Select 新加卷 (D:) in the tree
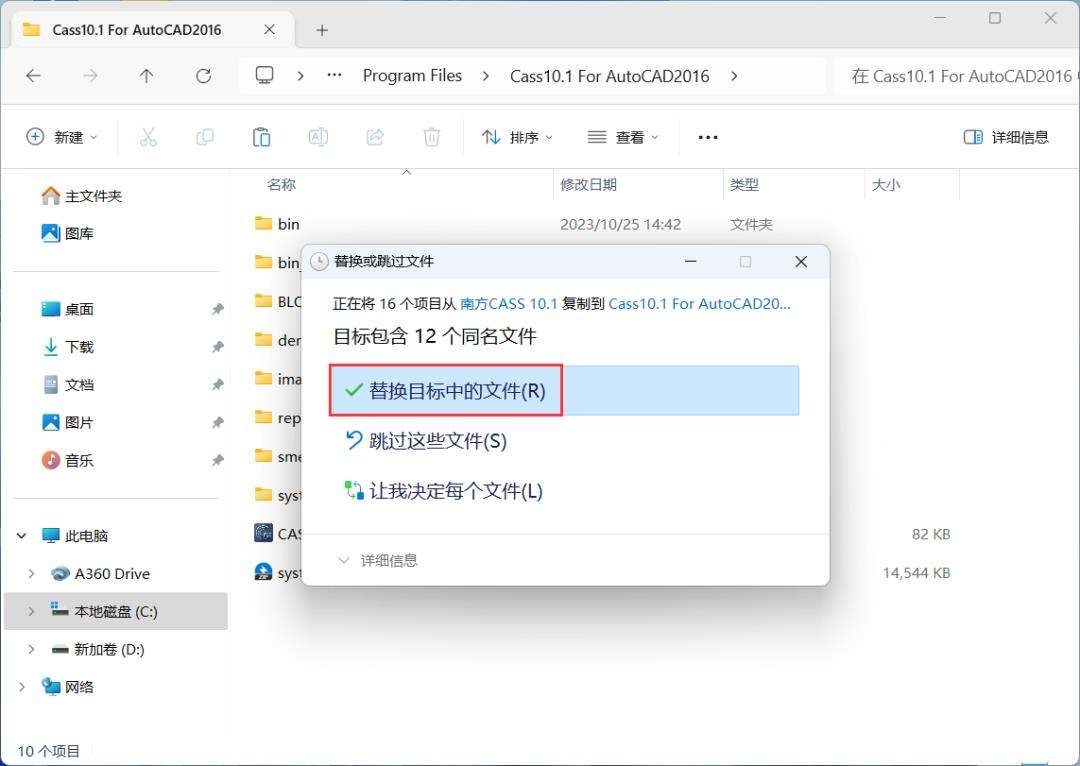The width and height of the screenshot is (1080, 766). pos(98,649)
